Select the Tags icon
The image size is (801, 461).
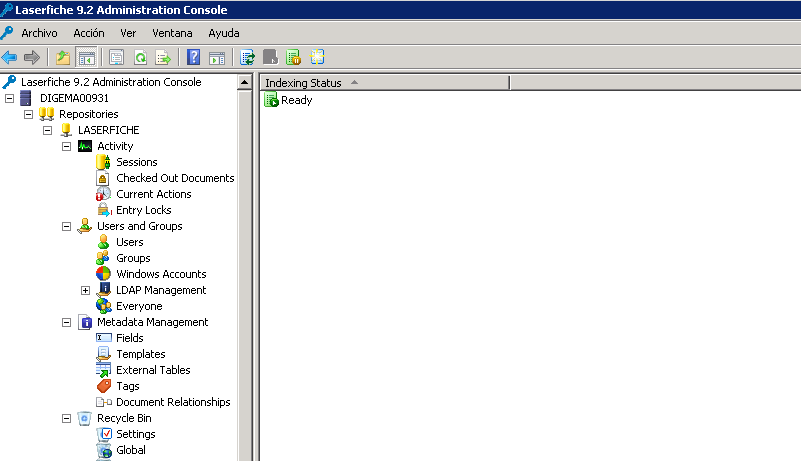tap(103, 386)
